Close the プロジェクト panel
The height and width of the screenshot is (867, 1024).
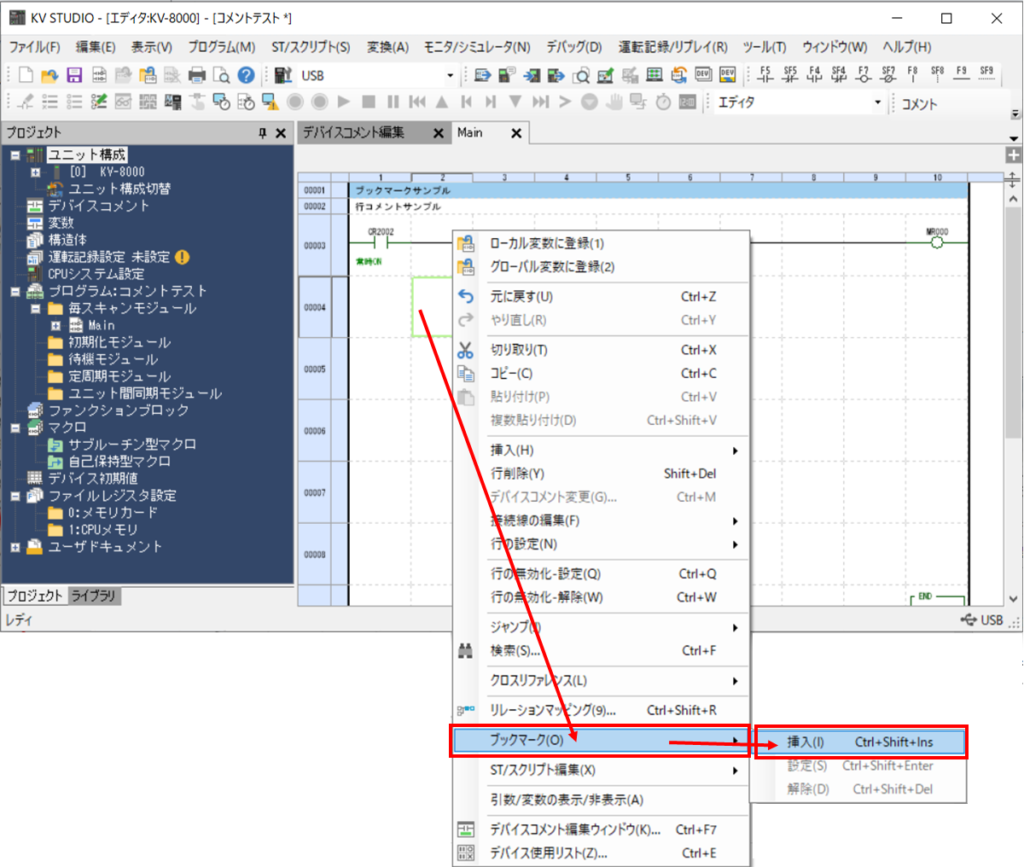[281, 133]
